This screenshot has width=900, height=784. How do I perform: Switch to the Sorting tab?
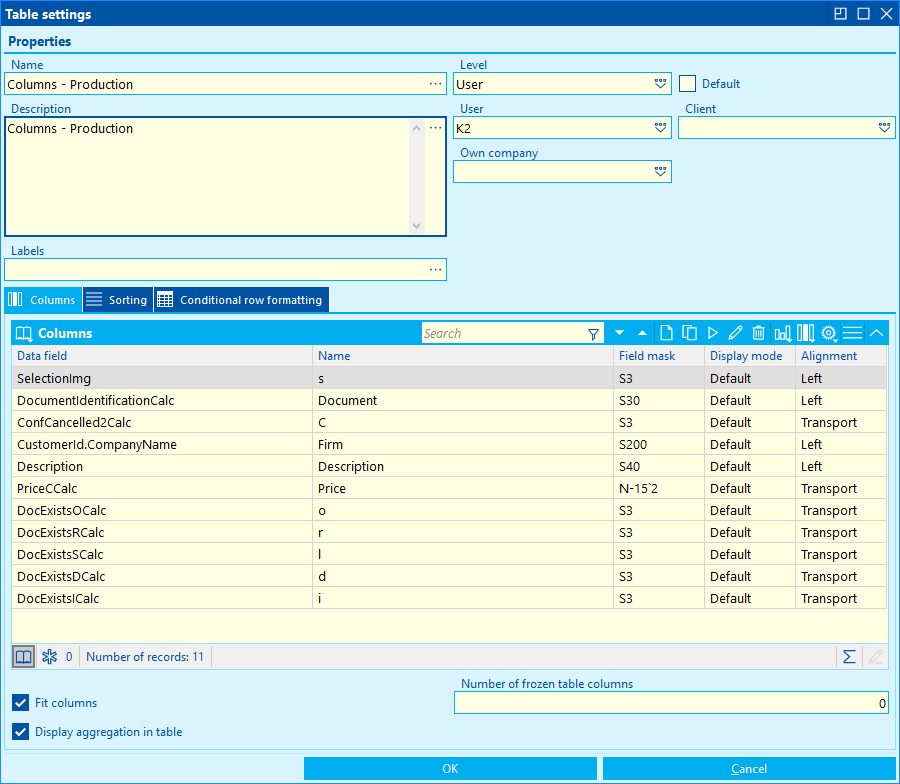117,300
